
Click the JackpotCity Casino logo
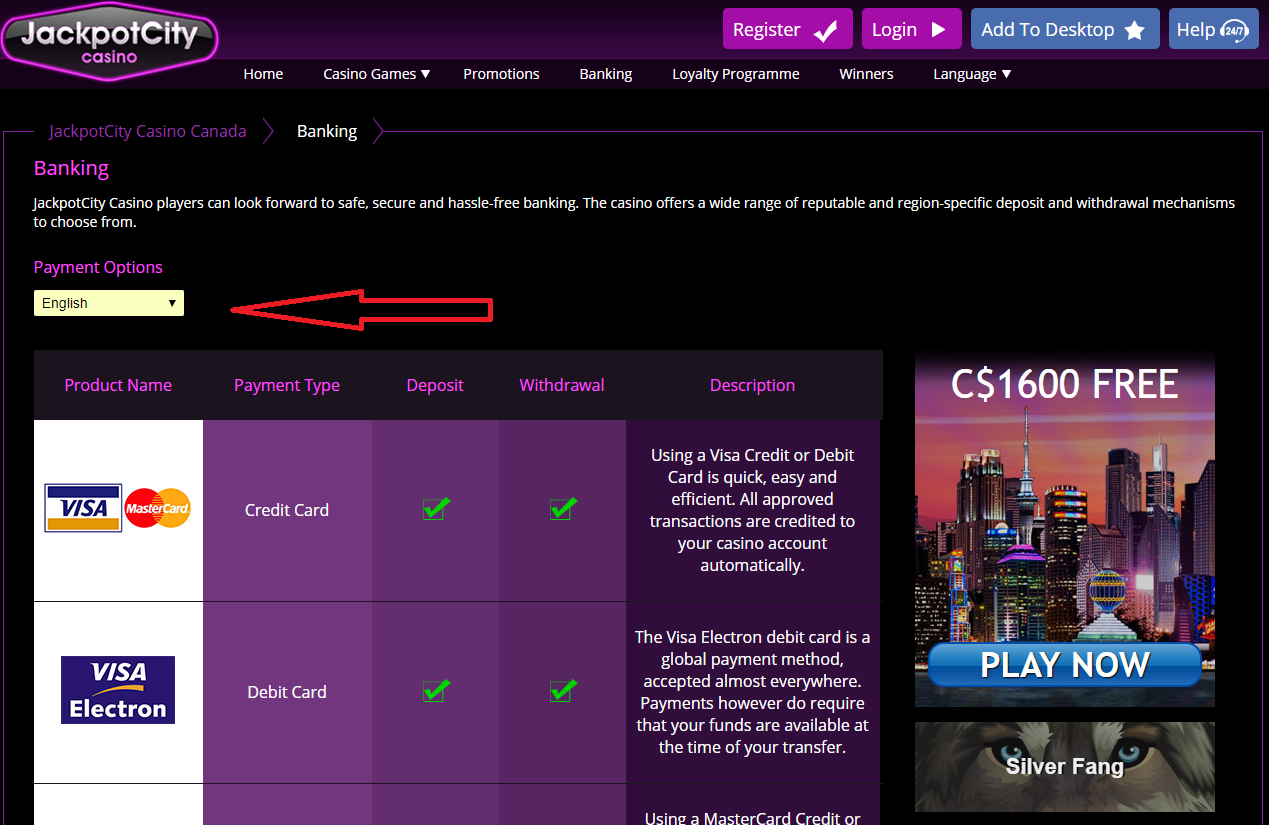pyautogui.click(x=109, y=41)
